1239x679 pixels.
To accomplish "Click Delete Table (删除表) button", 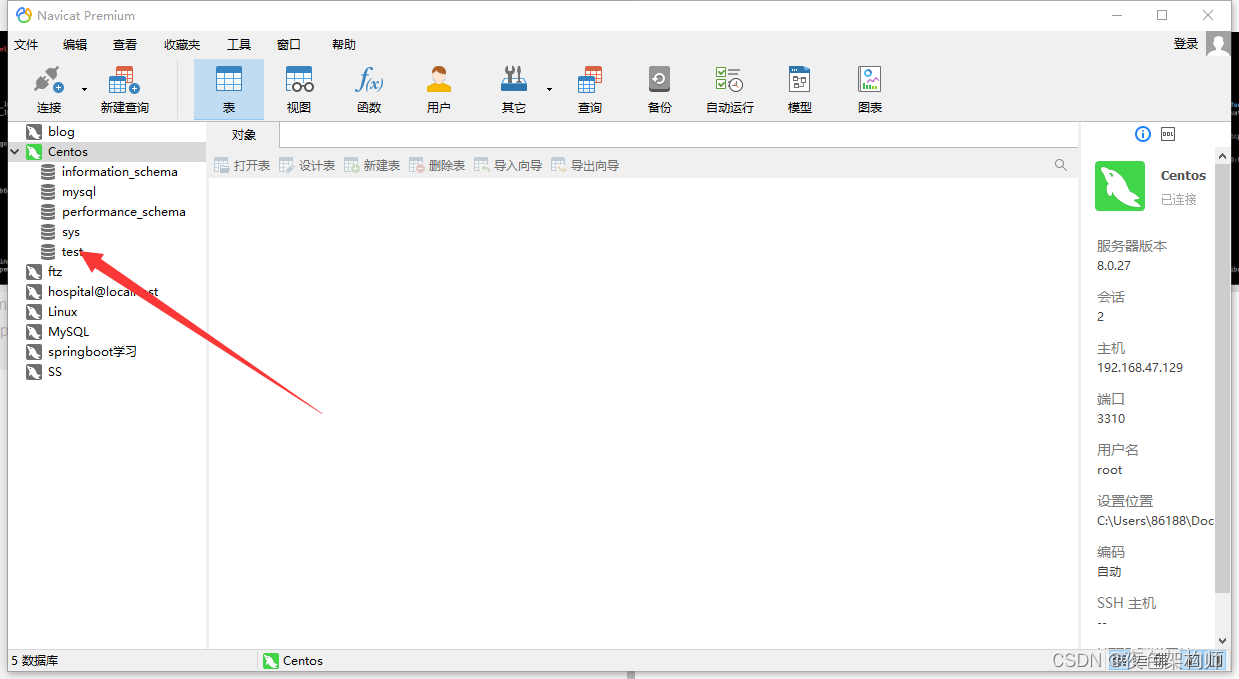I will (437, 165).
